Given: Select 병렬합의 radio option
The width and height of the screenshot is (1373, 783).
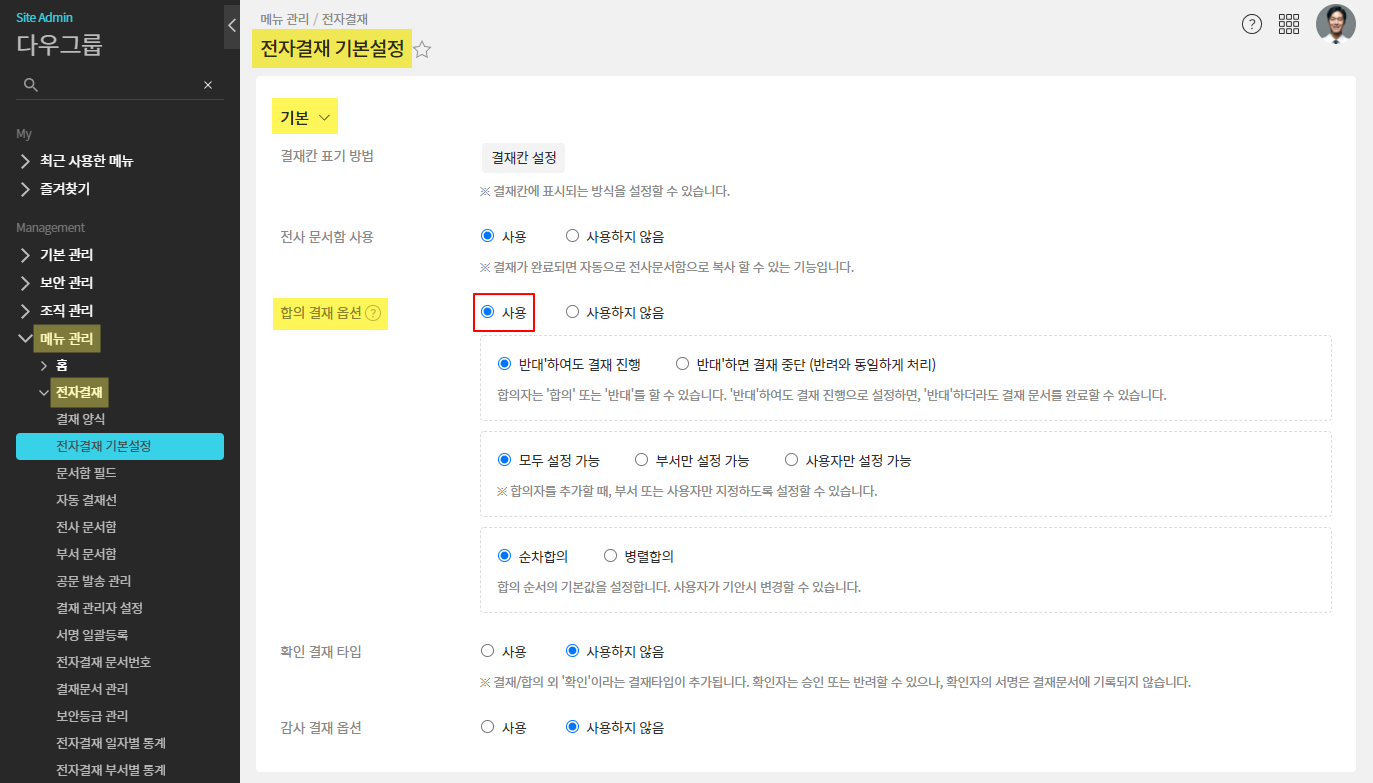Looking at the screenshot, I should pos(611,556).
